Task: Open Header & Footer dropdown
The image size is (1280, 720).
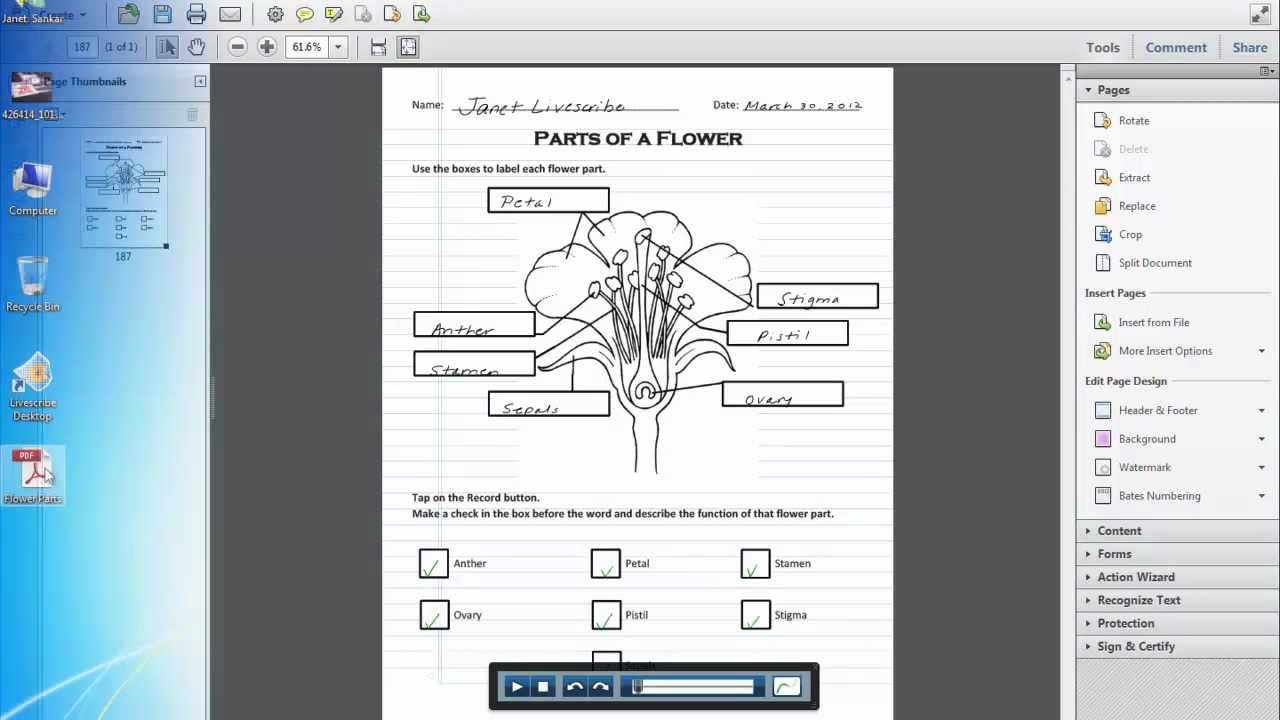Action: [1261, 410]
